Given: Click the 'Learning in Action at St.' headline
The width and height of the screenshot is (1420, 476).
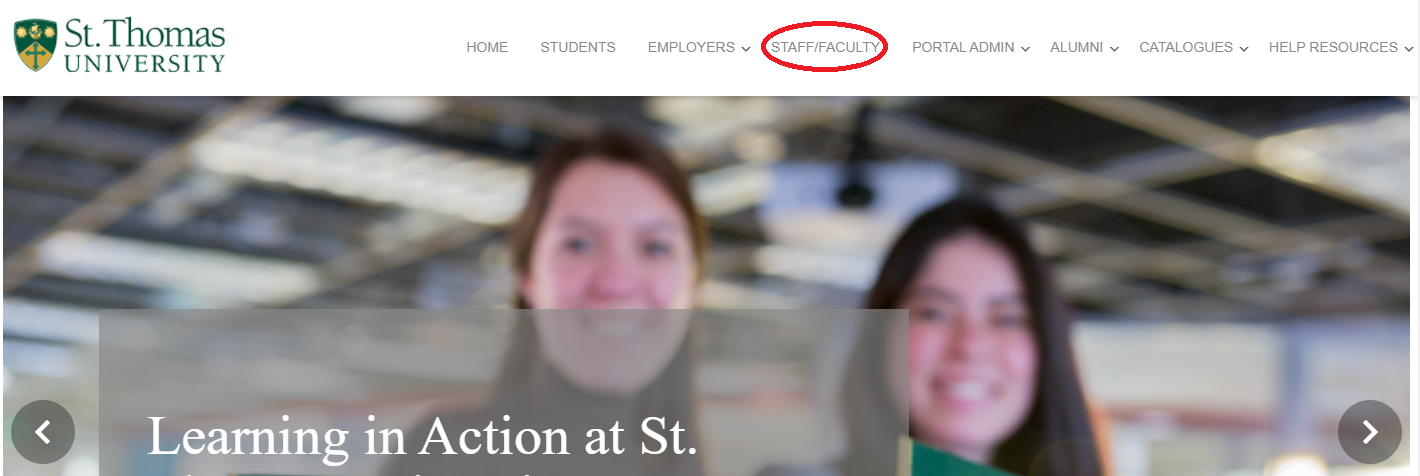Looking at the screenshot, I should [421, 436].
